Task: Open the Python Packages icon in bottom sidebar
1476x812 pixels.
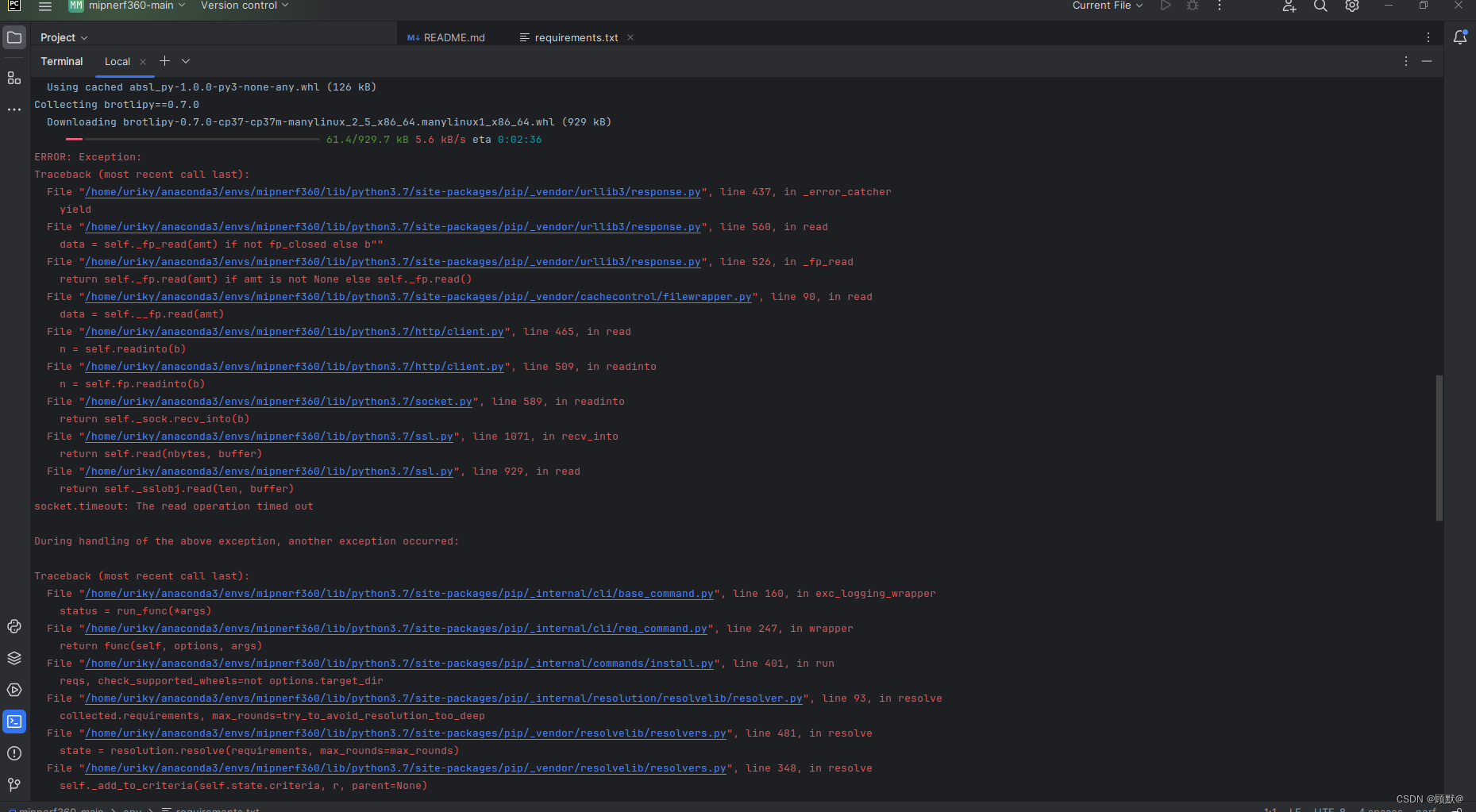Action: pyautogui.click(x=14, y=626)
